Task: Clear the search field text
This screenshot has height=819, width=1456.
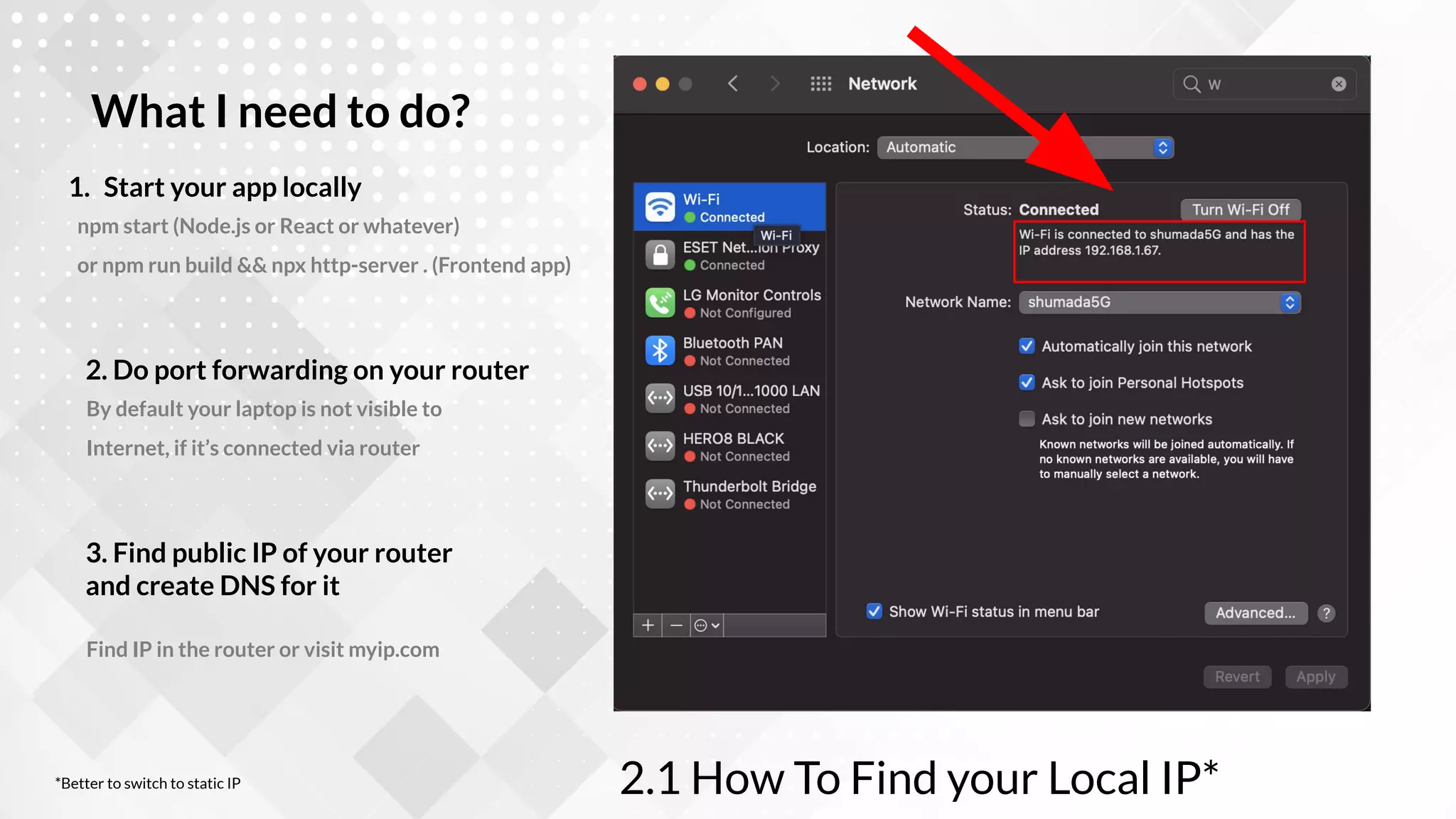Action: click(1339, 84)
